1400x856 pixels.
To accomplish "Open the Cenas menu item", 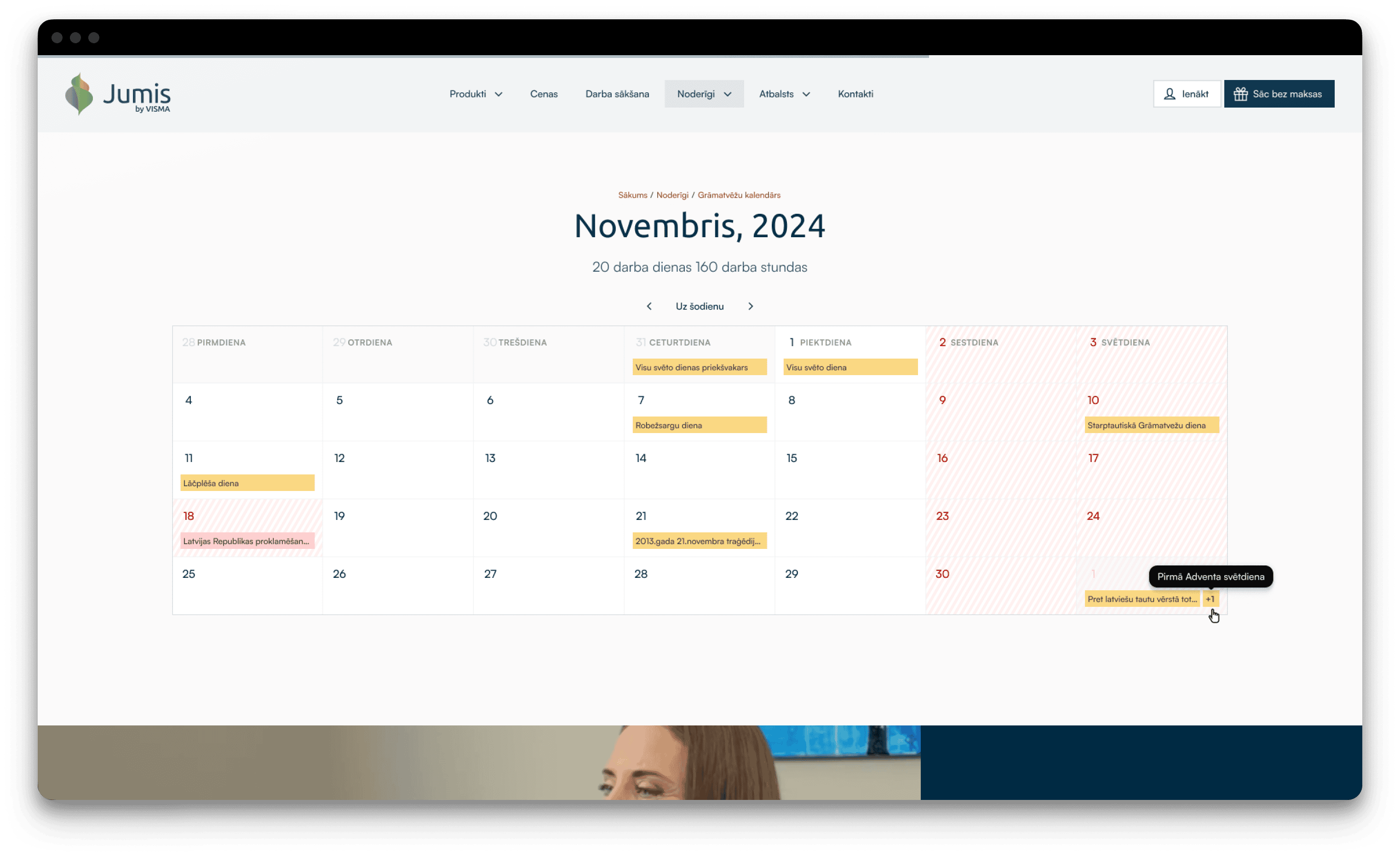I will (x=544, y=94).
